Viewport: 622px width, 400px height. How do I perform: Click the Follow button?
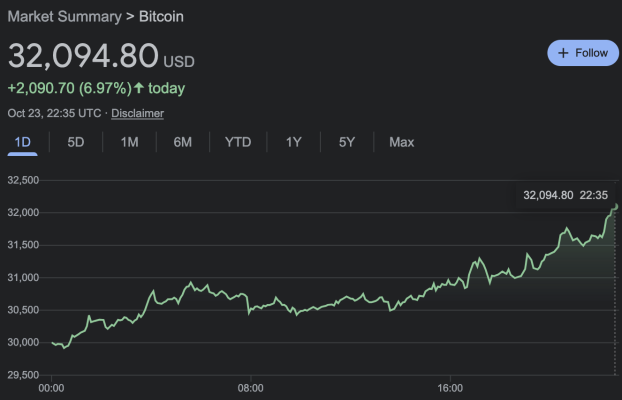point(583,53)
